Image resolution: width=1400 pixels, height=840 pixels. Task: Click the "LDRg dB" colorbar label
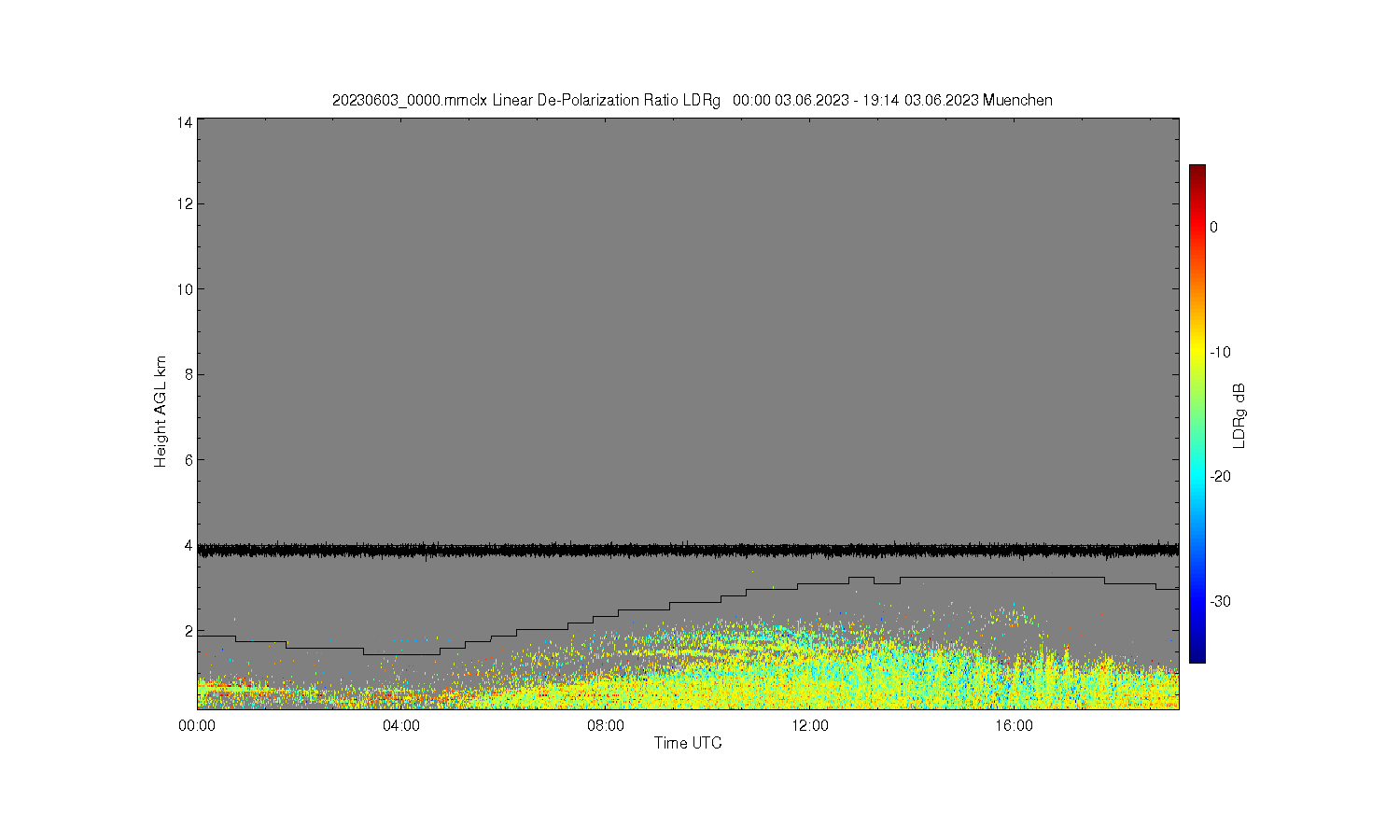(1239, 414)
